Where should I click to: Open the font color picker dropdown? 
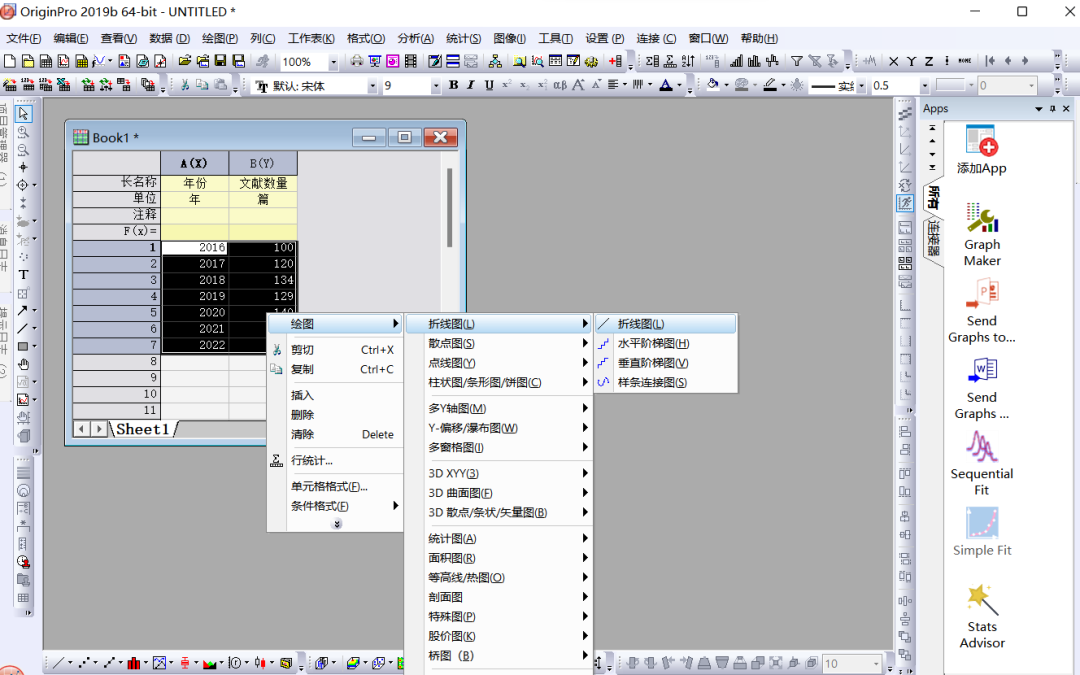coord(679,85)
